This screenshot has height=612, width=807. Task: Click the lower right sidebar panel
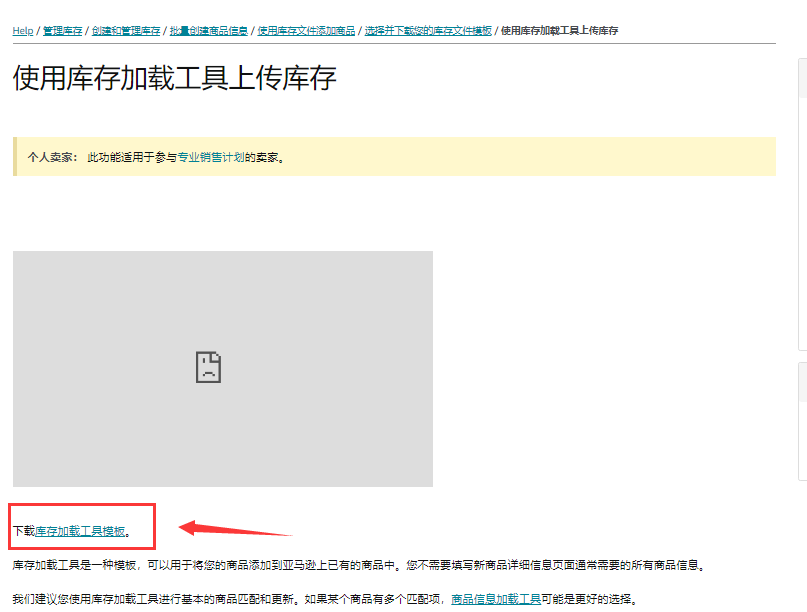pyautogui.click(x=802, y=480)
